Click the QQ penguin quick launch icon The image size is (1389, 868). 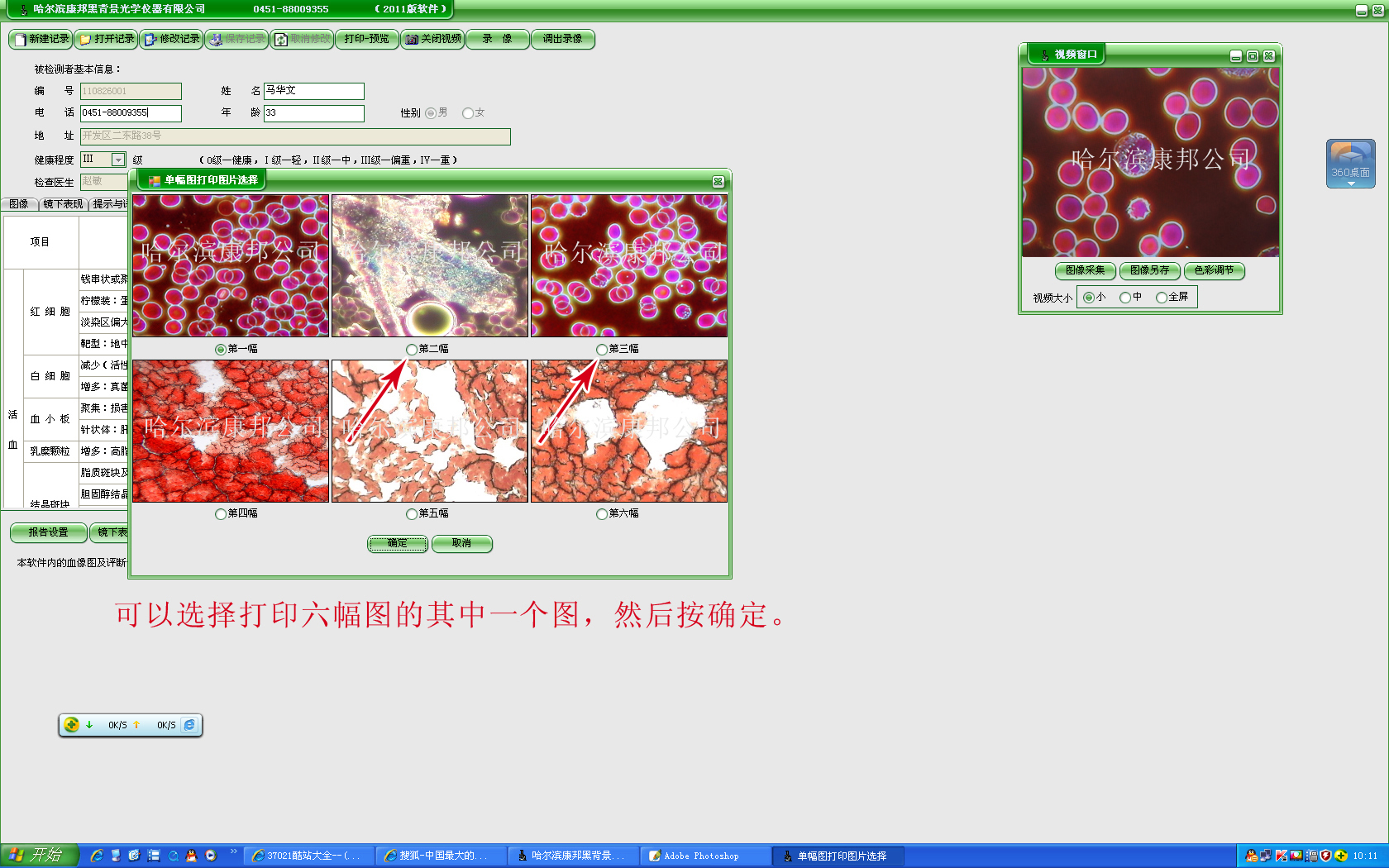coord(192,856)
